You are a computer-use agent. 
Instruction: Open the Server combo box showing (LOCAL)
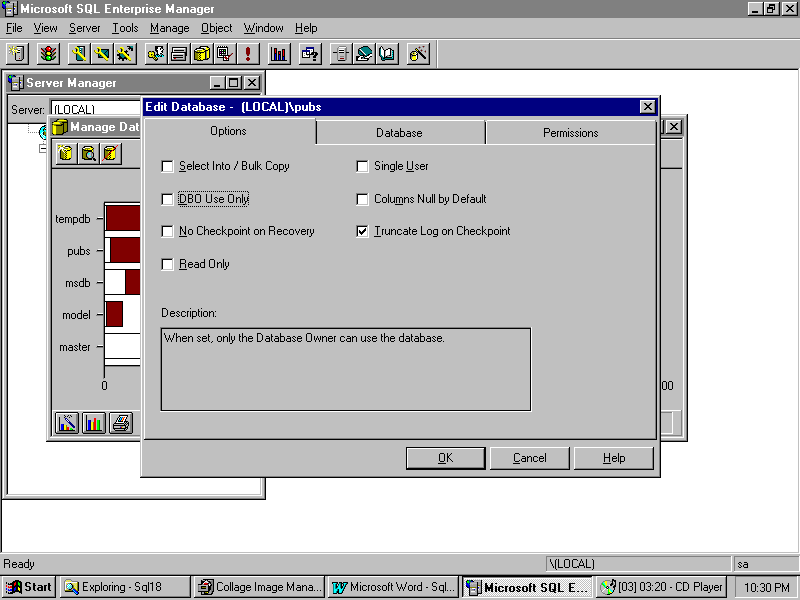coord(95,109)
